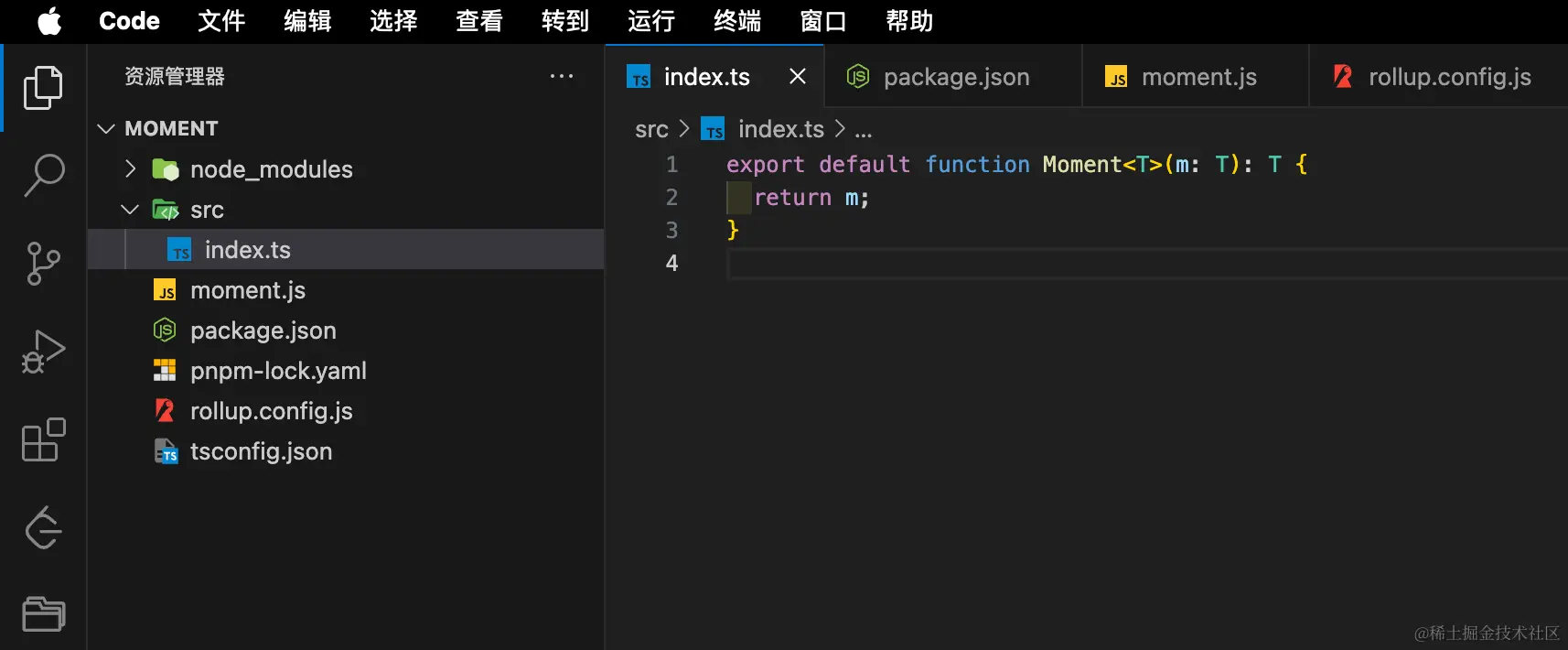This screenshot has width=1568, height=650.
Task: Open the Run and Debug view icon
Action: [43, 352]
